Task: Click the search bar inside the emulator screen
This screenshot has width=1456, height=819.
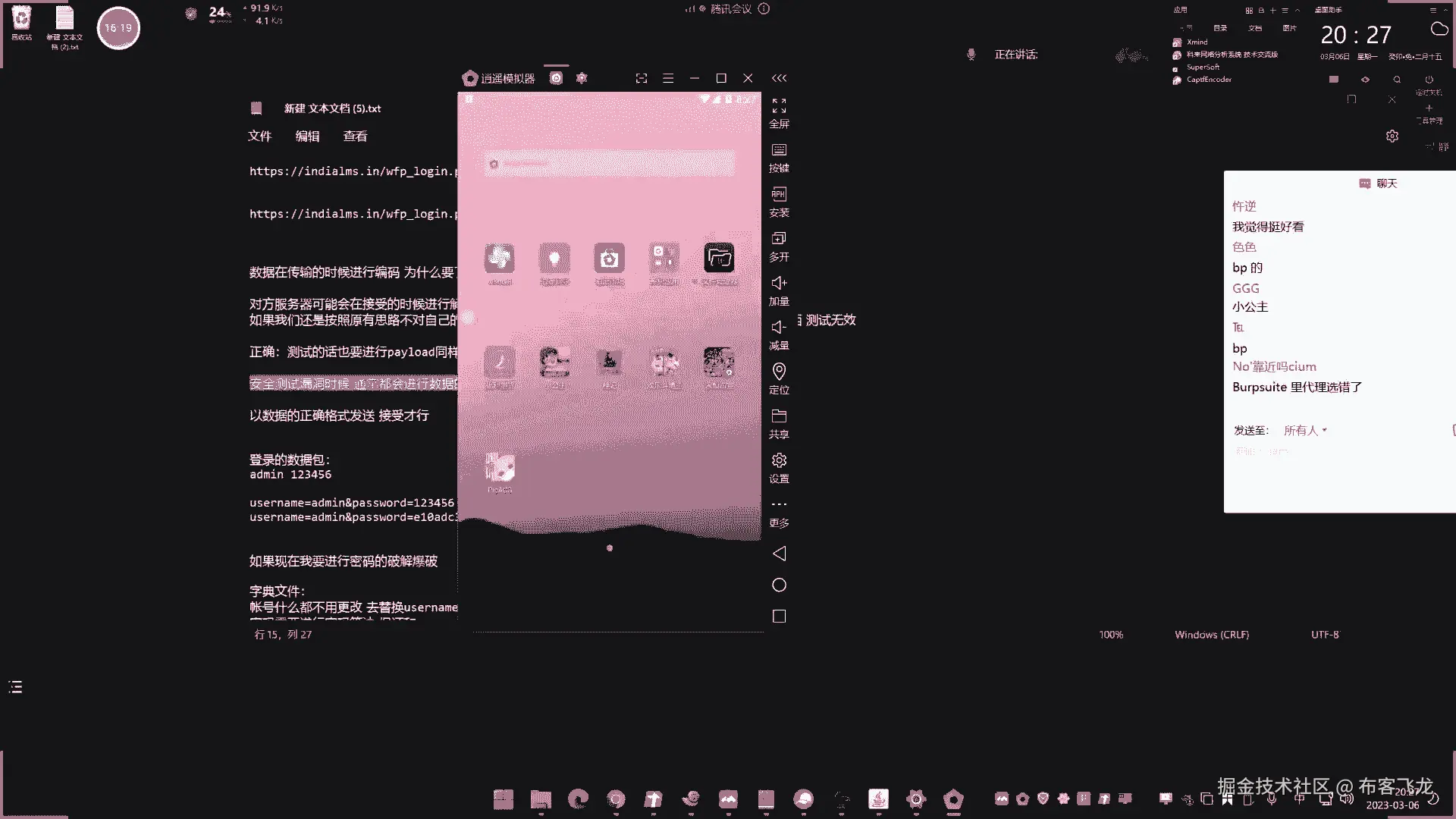Action: [609, 163]
